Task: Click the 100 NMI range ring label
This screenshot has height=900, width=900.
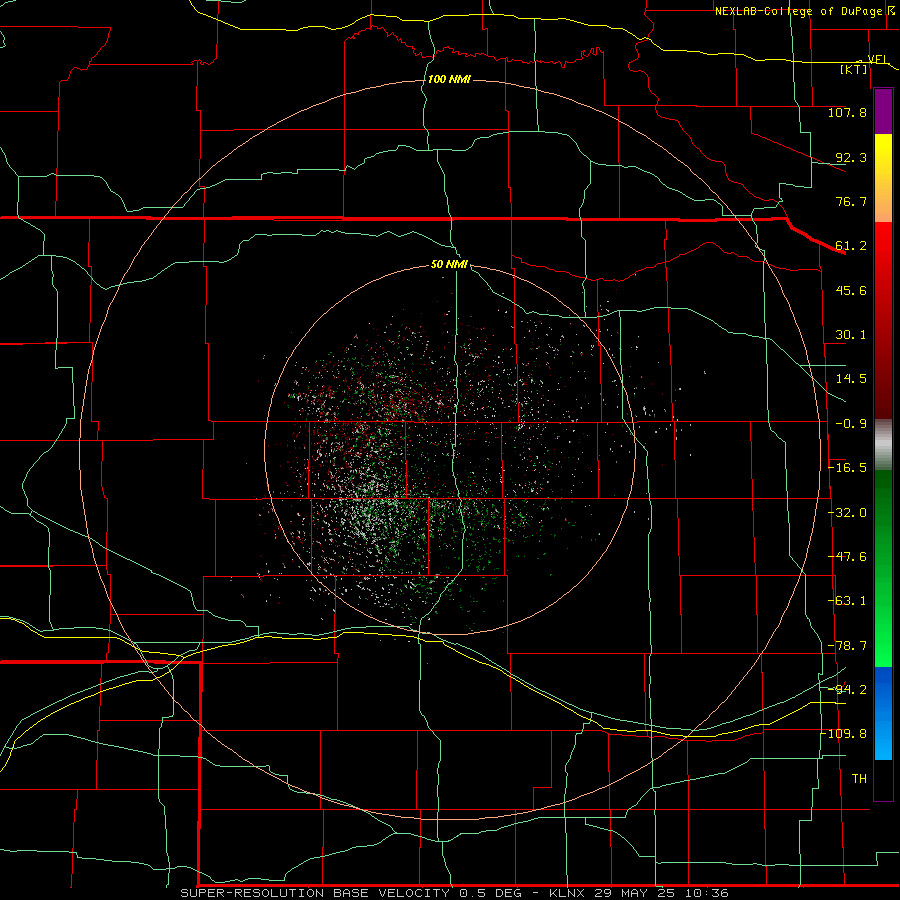Action: pyautogui.click(x=449, y=79)
